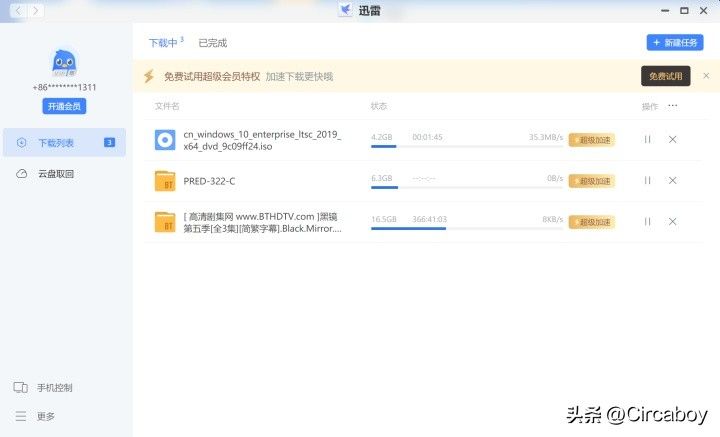This screenshot has width=720, height=437.
Task: Click the 00:01:45 remaining time
Action: [428, 137]
